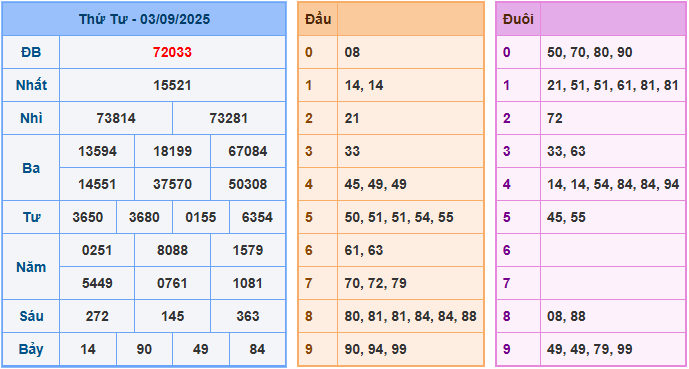The height and width of the screenshot is (369, 689).
Task: Select Bảy prize number 14
Action: point(88,349)
